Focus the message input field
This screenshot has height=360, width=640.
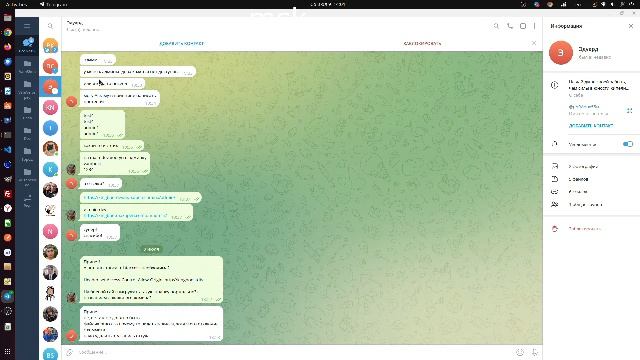(x=294, y=352)
